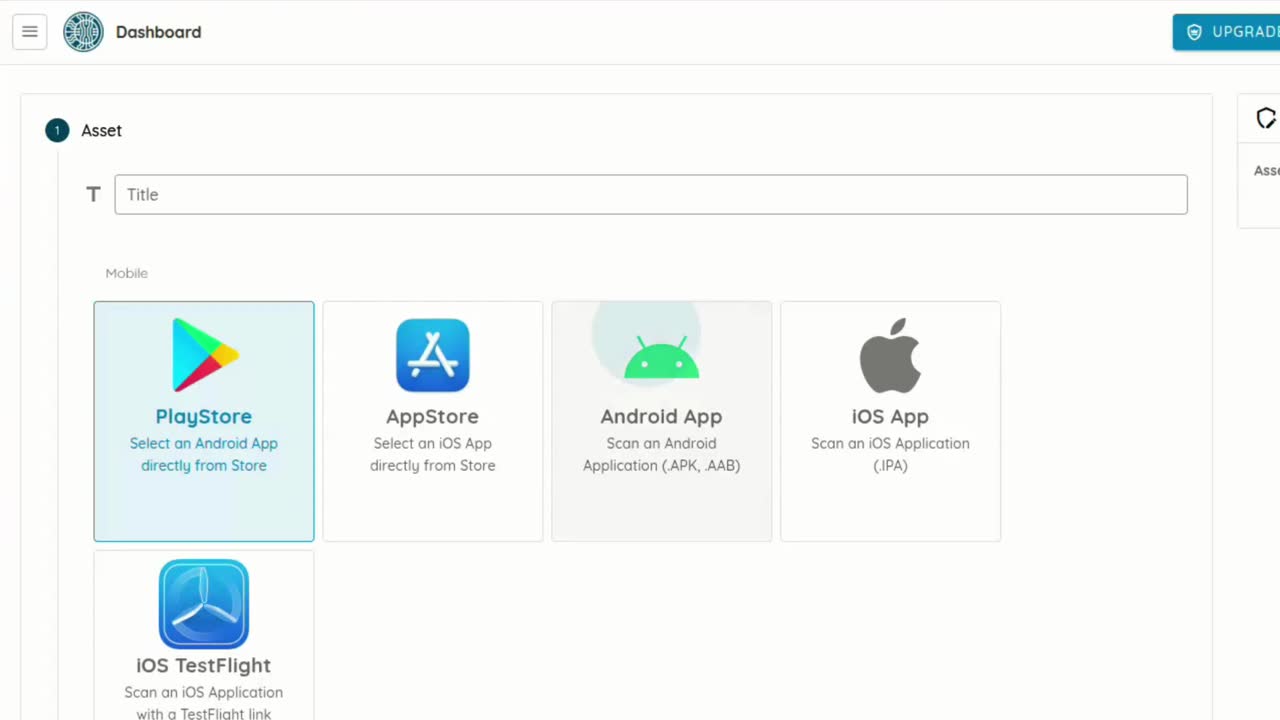This screenshot has width=1280, height=720.
Task: Click the Upgrade button
Action: coord(1227,32)
